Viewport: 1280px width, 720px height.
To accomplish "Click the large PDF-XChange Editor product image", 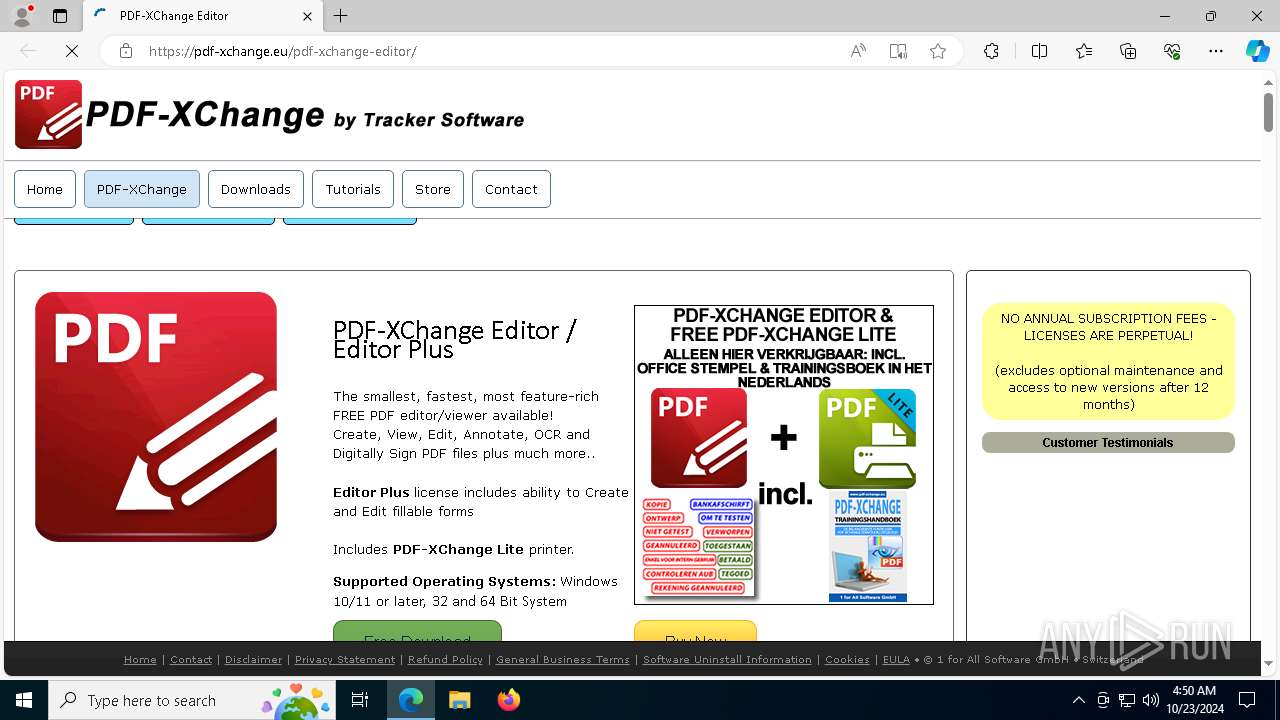I will tap(156, 417).
